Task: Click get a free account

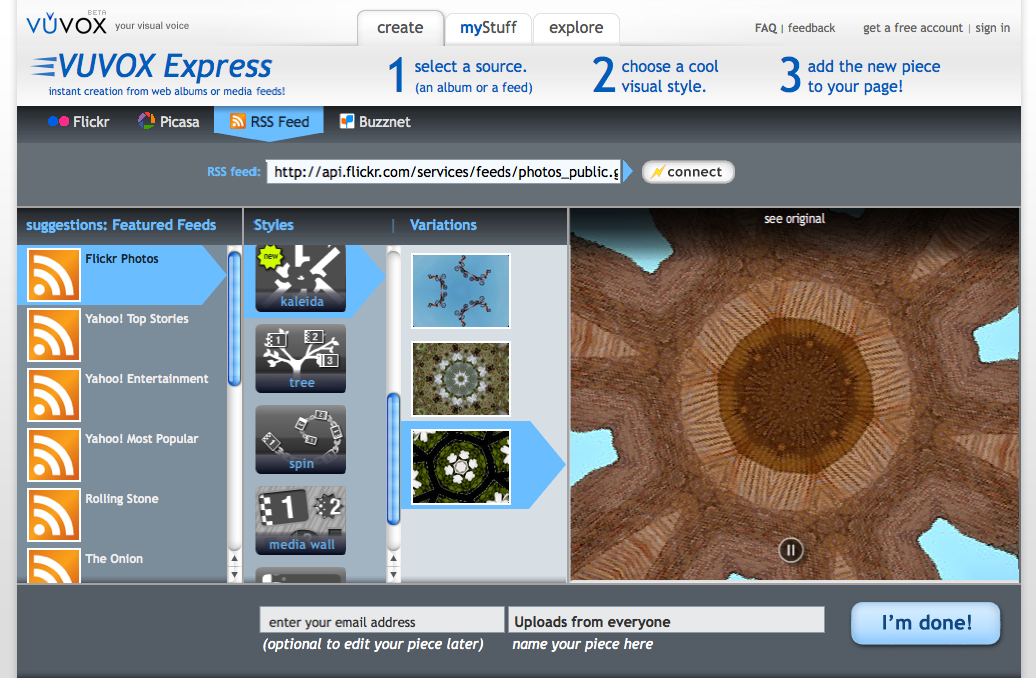Action: pyautogui.click(x=912, y=28)
